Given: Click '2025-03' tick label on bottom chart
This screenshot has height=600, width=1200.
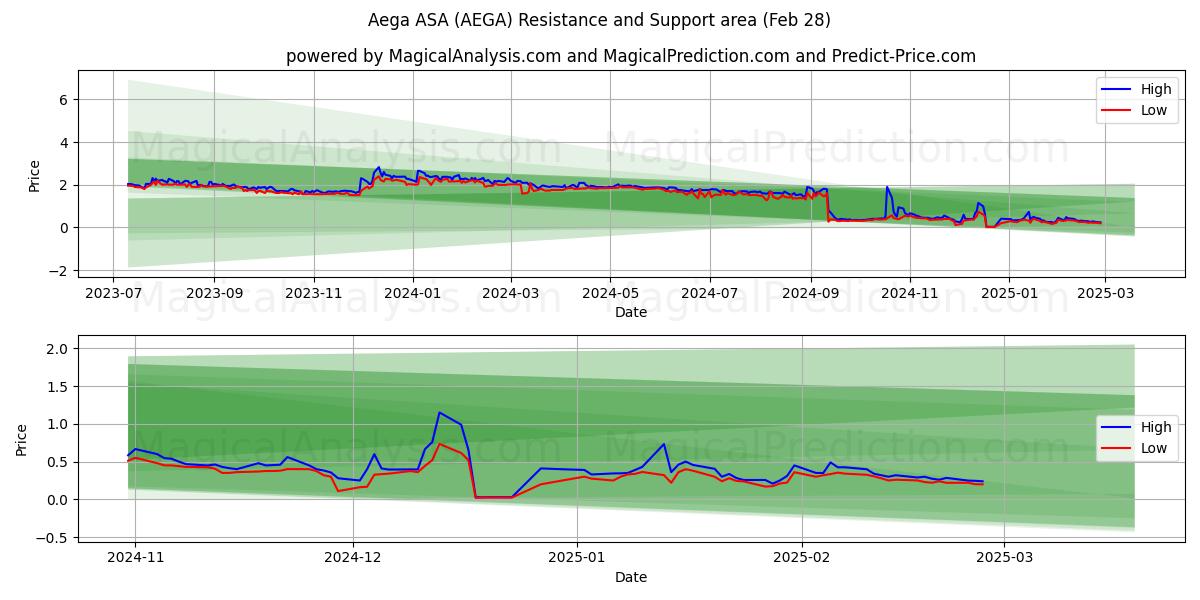Looking at the screenshot, I should click(1004, 559).
